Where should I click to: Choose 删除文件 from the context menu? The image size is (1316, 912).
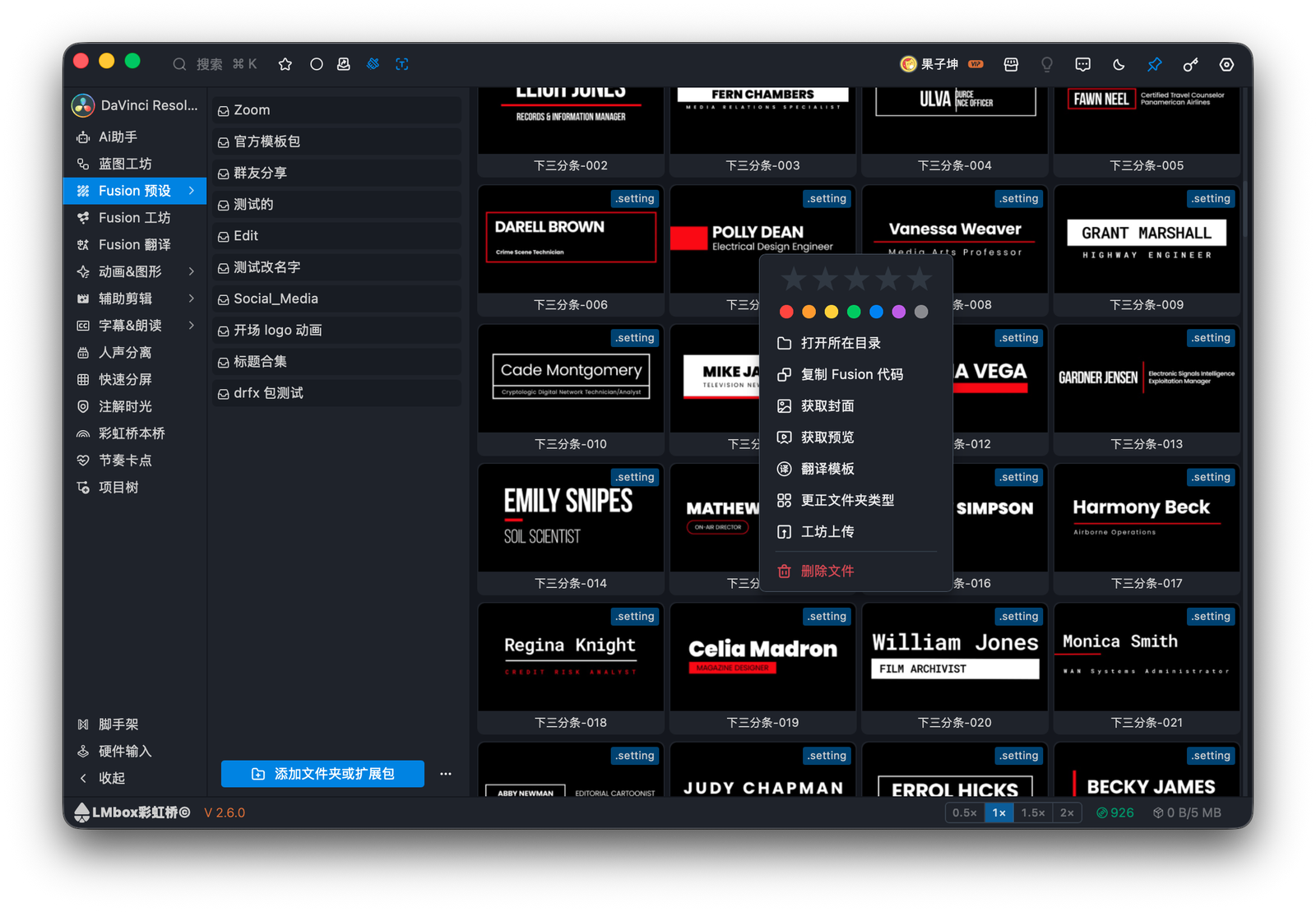click(856, 571)
